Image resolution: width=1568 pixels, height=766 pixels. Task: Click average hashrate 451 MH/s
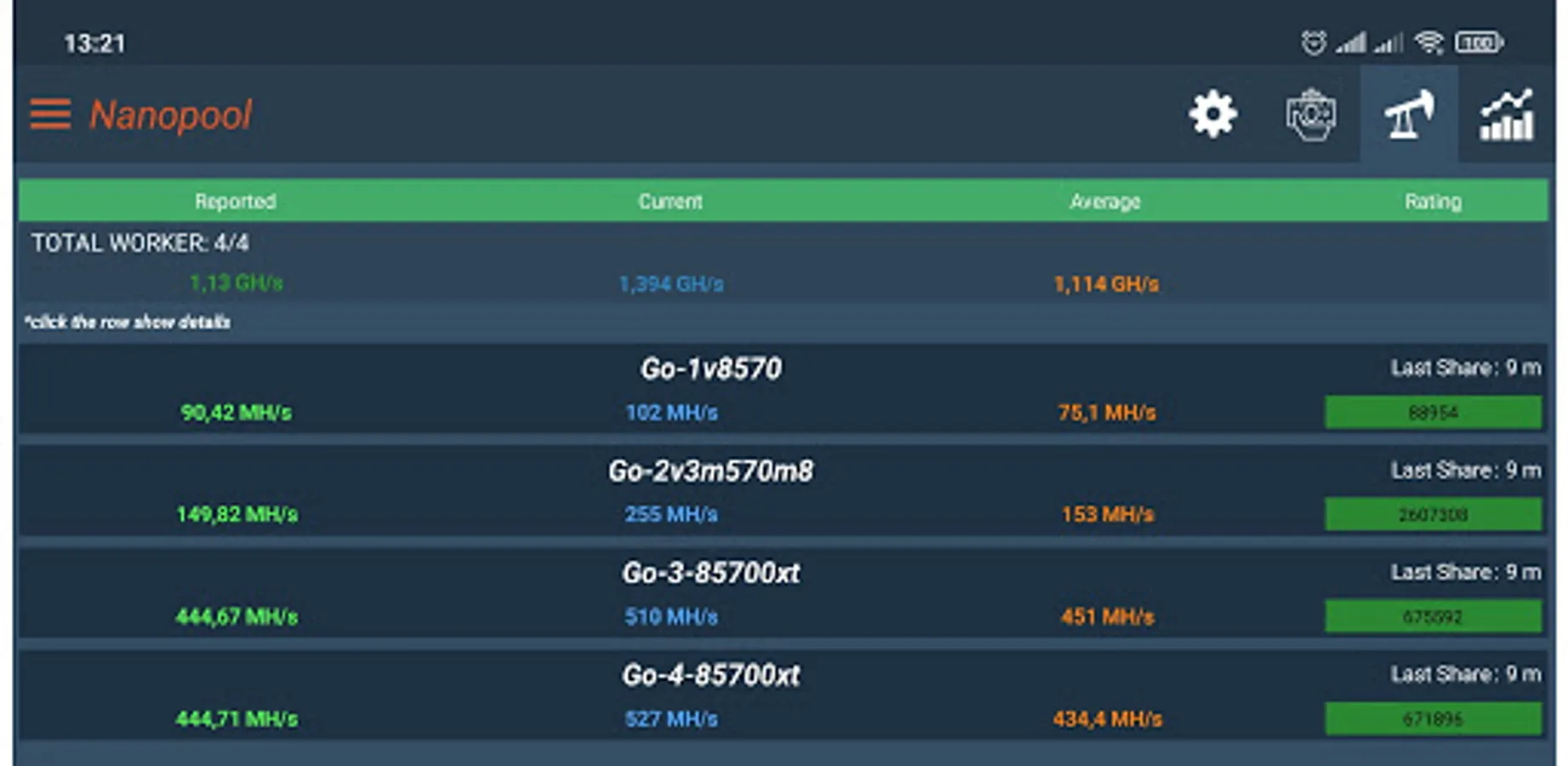[1108, 617]
